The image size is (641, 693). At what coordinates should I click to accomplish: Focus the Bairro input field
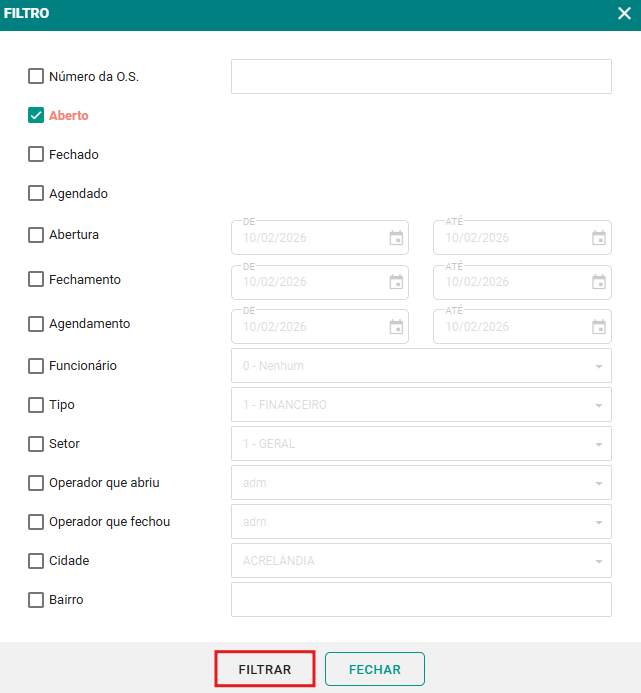tap(421, 600)
